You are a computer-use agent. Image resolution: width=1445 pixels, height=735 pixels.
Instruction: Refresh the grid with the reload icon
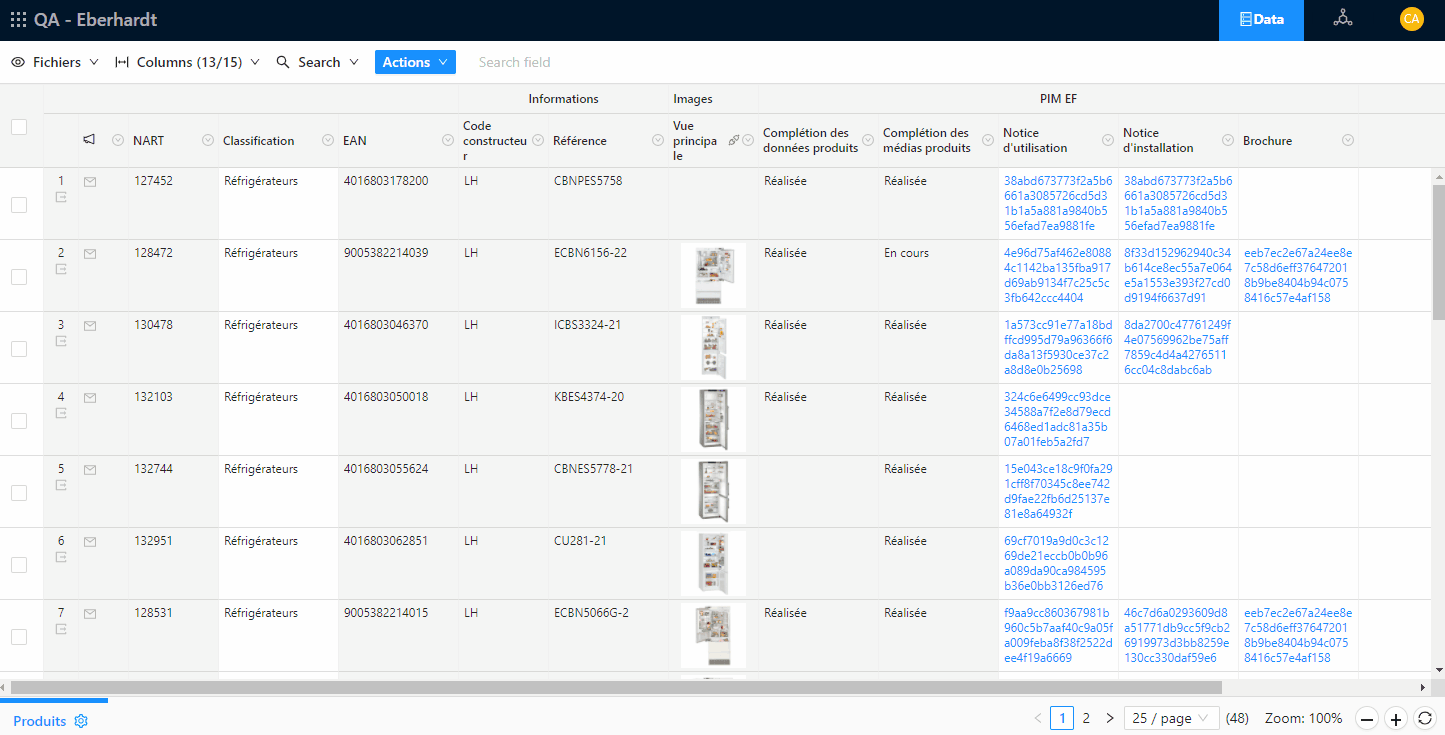[1426, 718]
